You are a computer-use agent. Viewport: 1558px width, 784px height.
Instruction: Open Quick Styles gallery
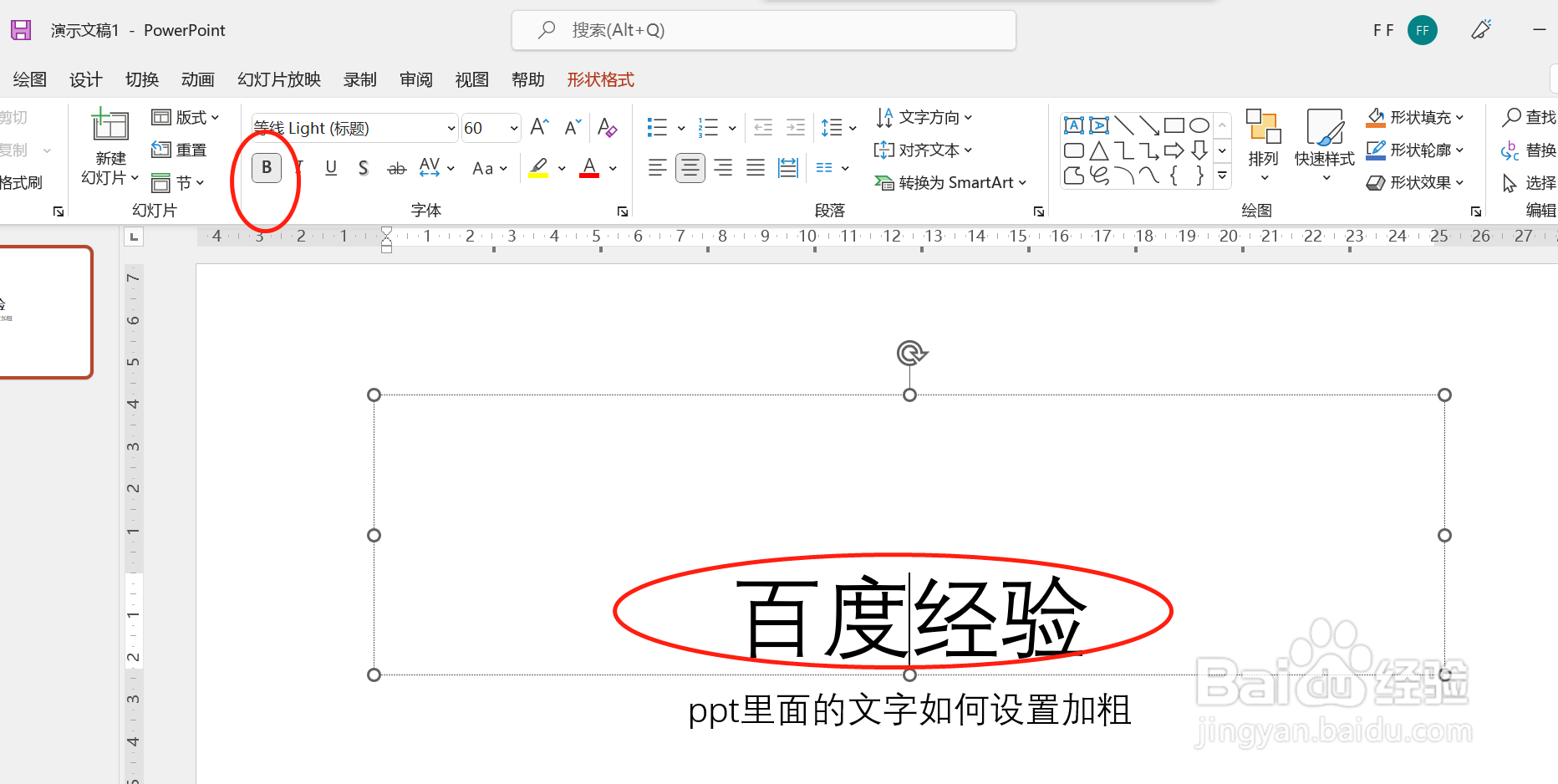tap(1325, 145)
